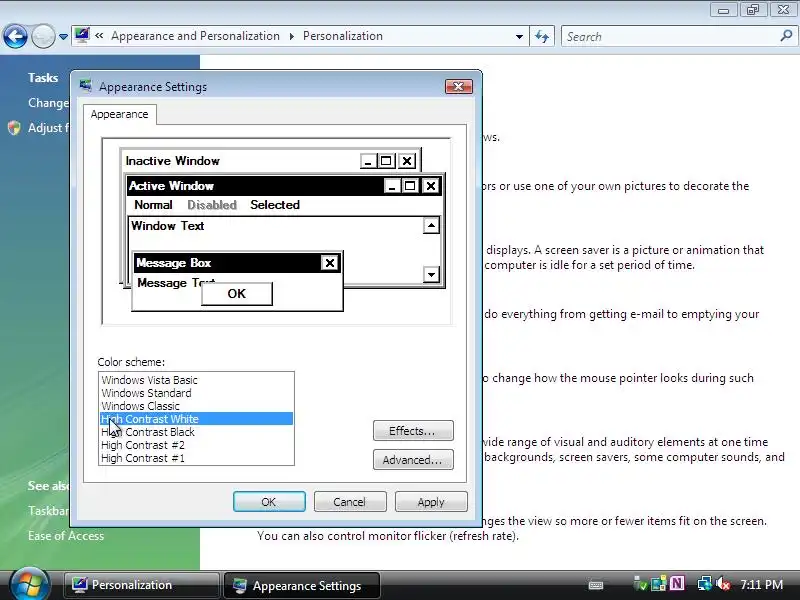Image resolution: width=800 pixels, height=600 pixels.
Task: Select Windows Standard color scheme
Action: tap(196, 393)
